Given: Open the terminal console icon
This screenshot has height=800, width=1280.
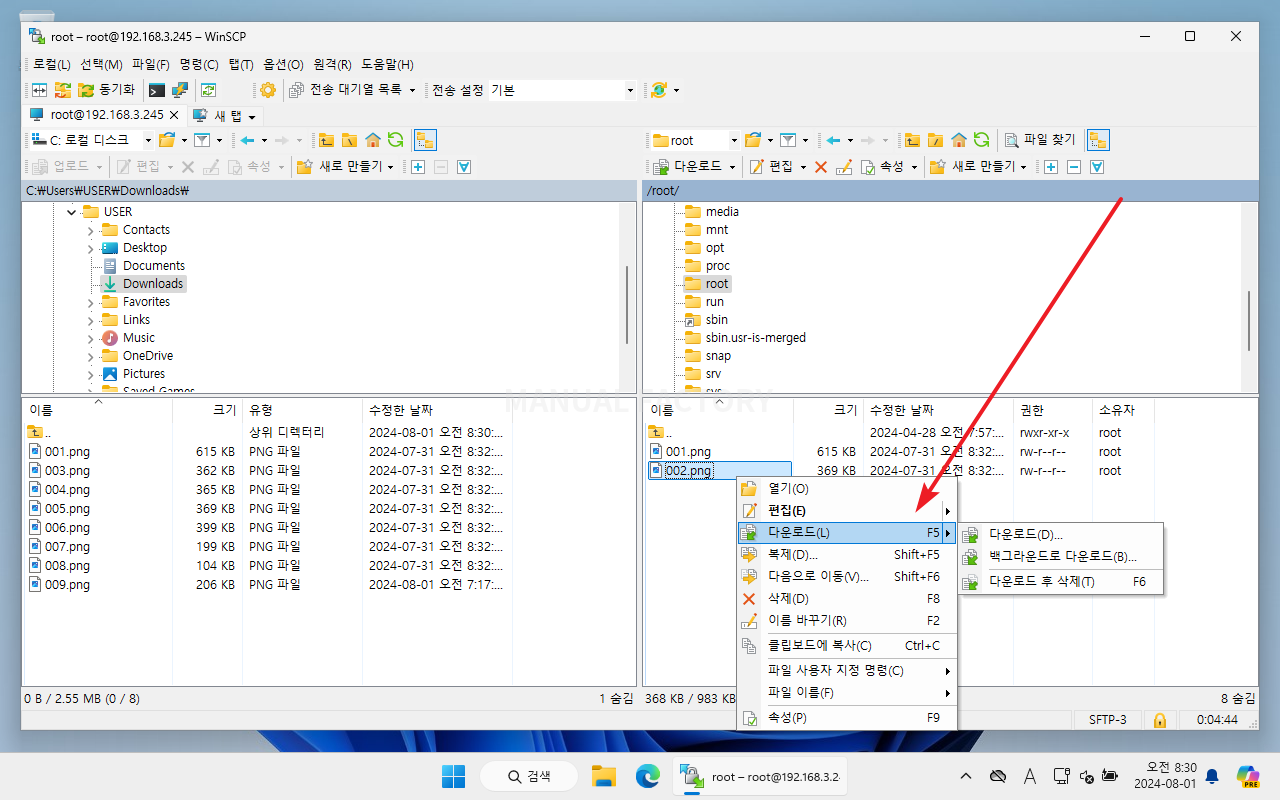Looking at the screenshot, I should pos(157,90).
